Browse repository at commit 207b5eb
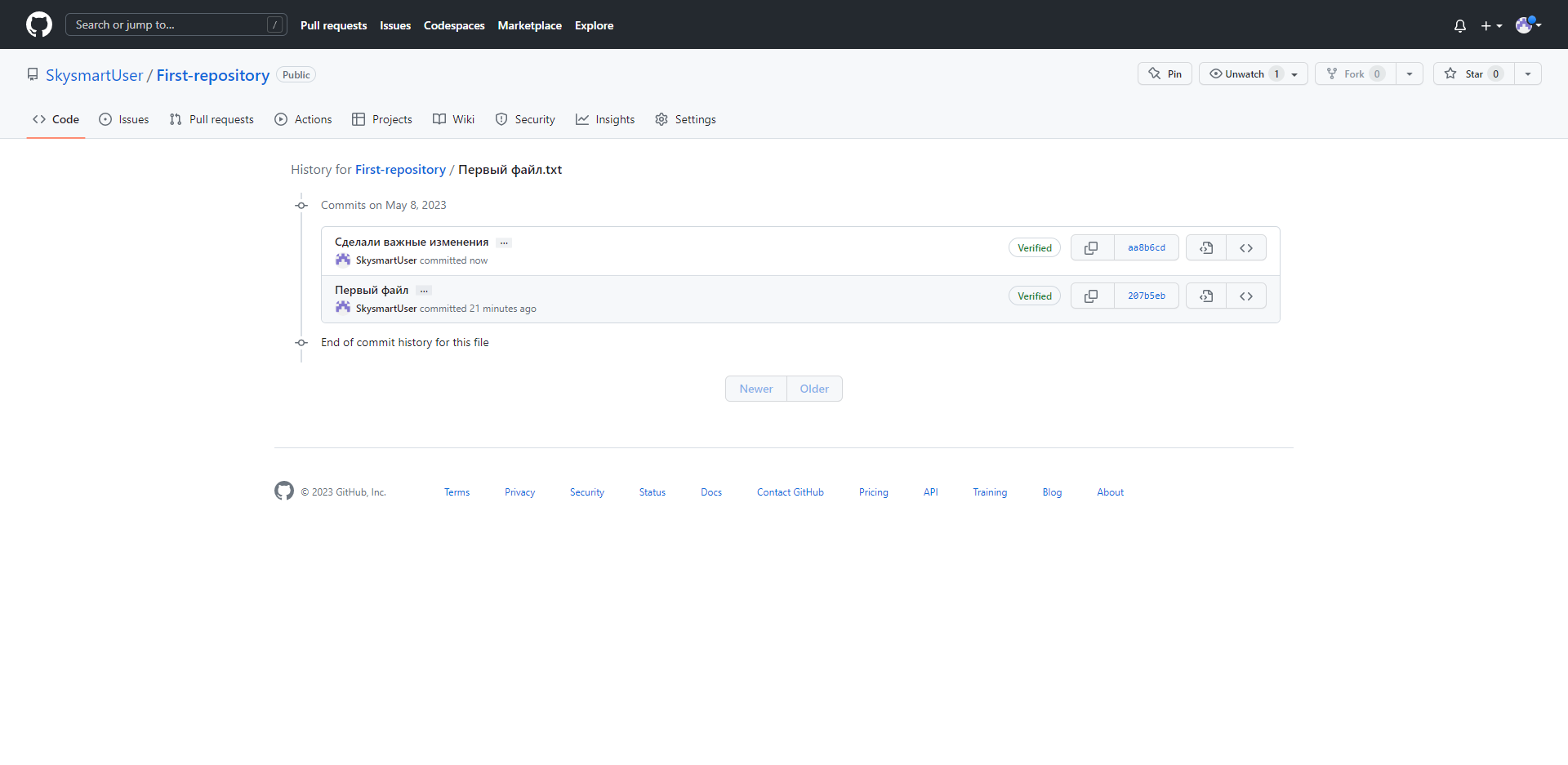The width and height of the screenshot is (1568, 765). click(x=1246, y=296)
